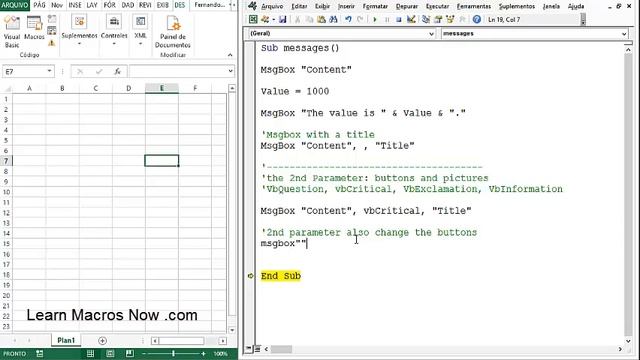Image resolution: width=640 pixels, height=360 pixels.
Task: Click the Paste icon in VBA toolbar
Action: point(321,19)
